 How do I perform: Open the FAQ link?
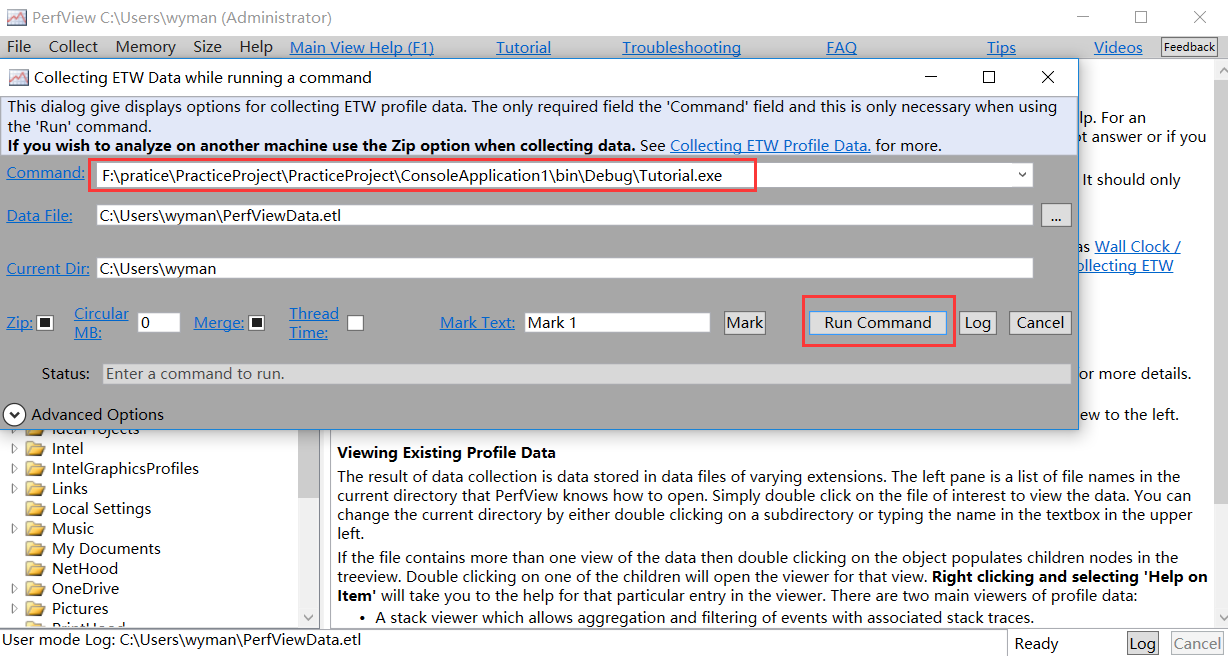click(x=841, y=47)
